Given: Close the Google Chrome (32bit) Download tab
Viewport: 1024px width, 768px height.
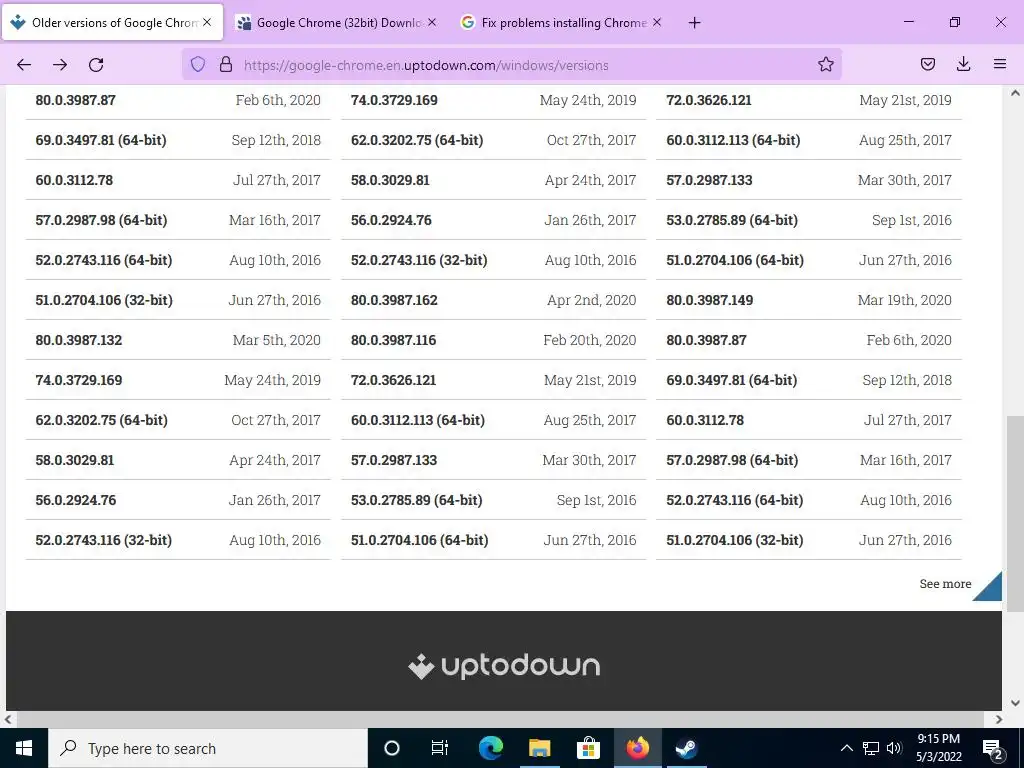Looking at the screenshot, I should [x=432, y=22].
